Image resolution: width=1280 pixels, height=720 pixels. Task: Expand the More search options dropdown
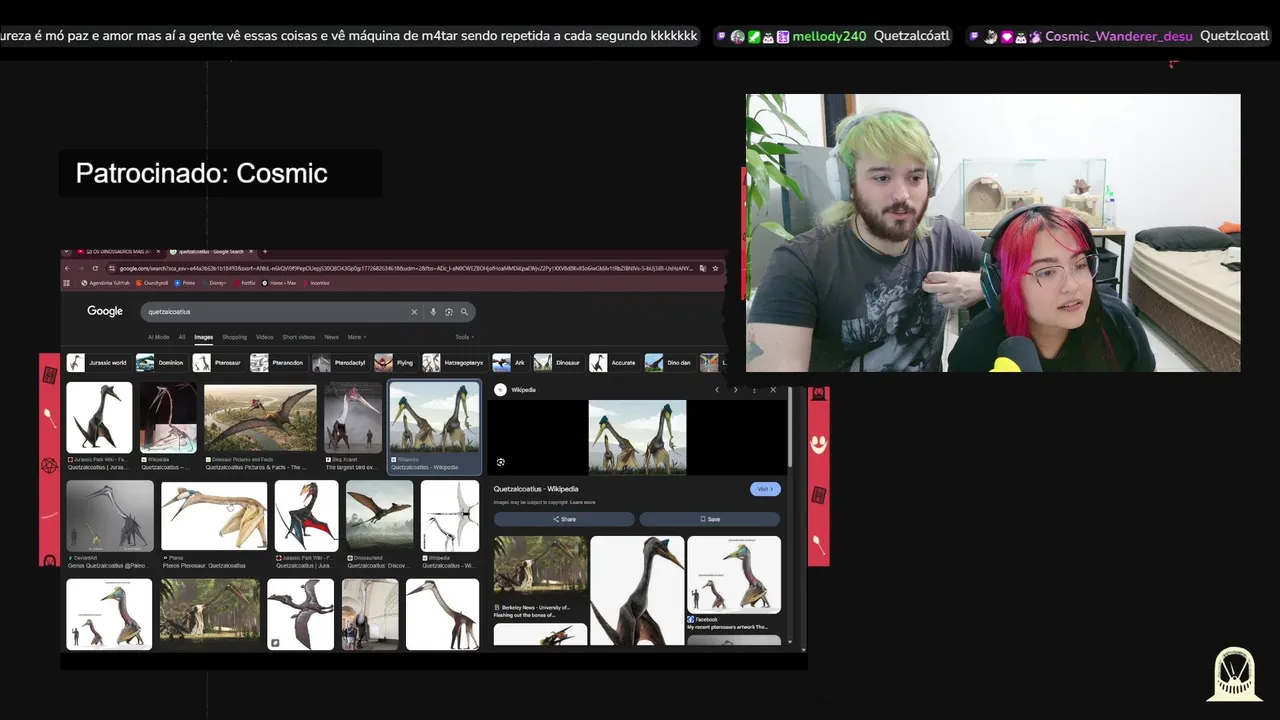click(356, 337)
